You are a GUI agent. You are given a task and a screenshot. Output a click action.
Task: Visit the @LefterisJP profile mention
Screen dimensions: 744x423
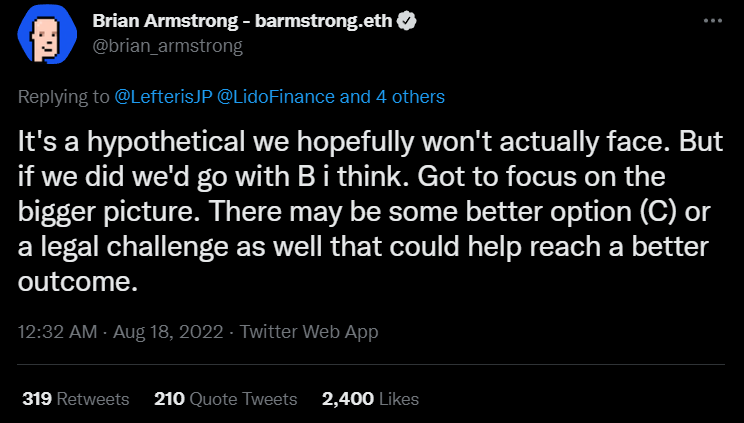click(x=158, y=97)
